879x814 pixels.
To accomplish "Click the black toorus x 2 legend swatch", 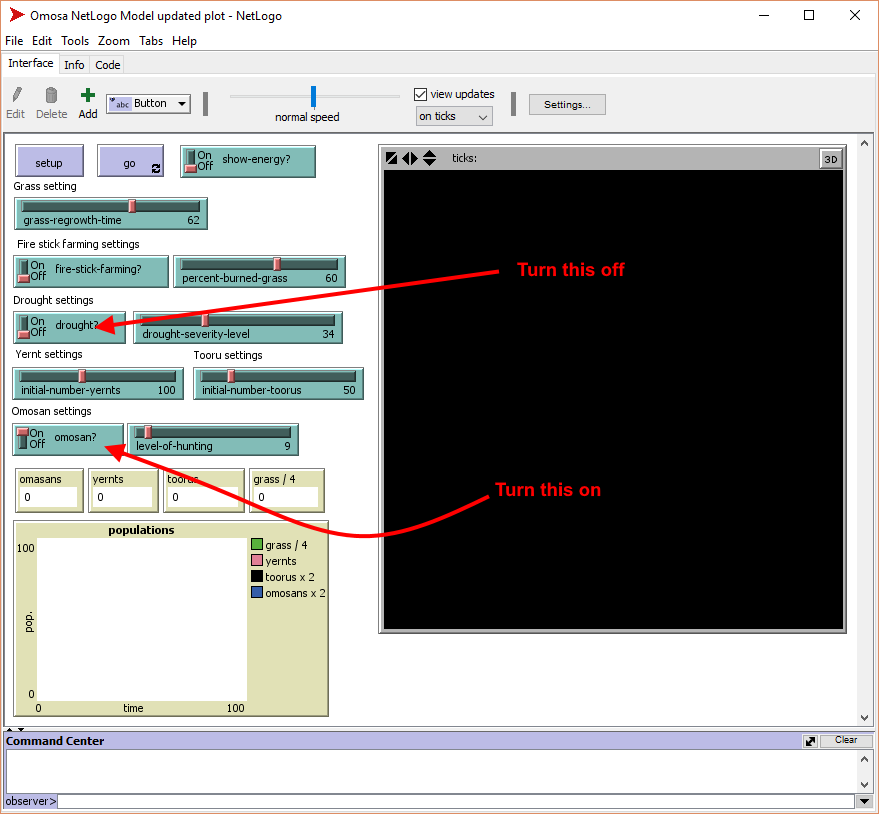I will click(257, 576).
